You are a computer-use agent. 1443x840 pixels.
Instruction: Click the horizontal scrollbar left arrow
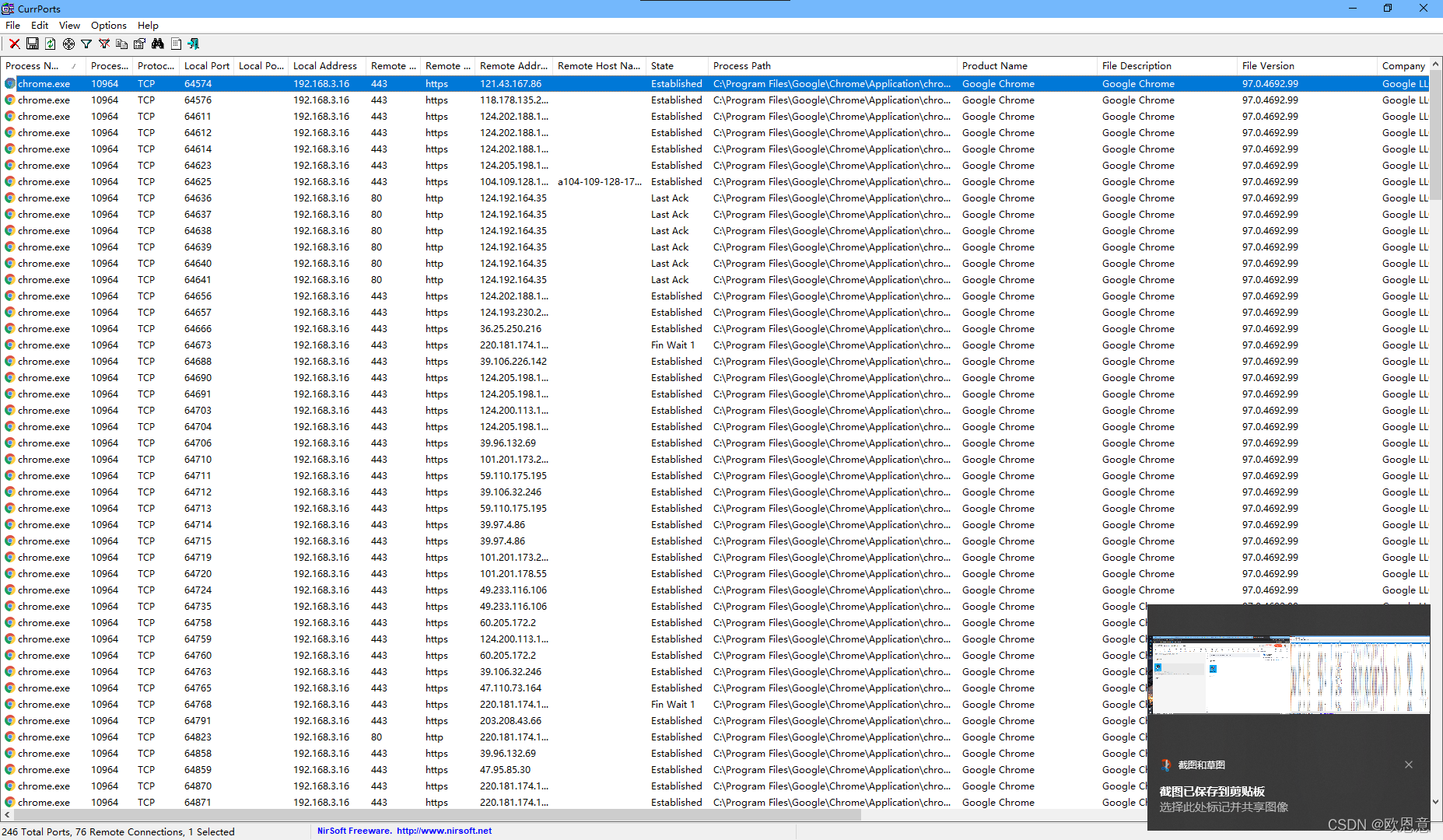[7, 815]
